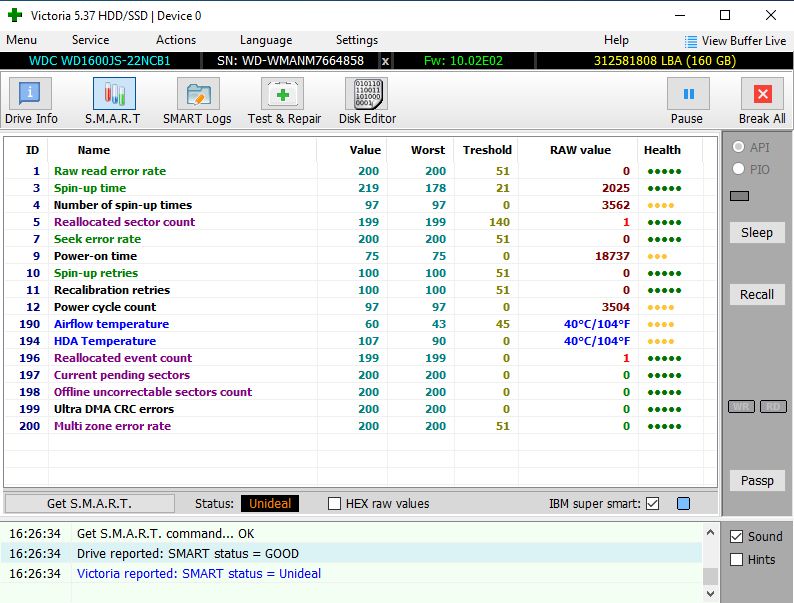Click raw value 18737
The width and height of the screenshot is (794, 603).
[612, 256]
